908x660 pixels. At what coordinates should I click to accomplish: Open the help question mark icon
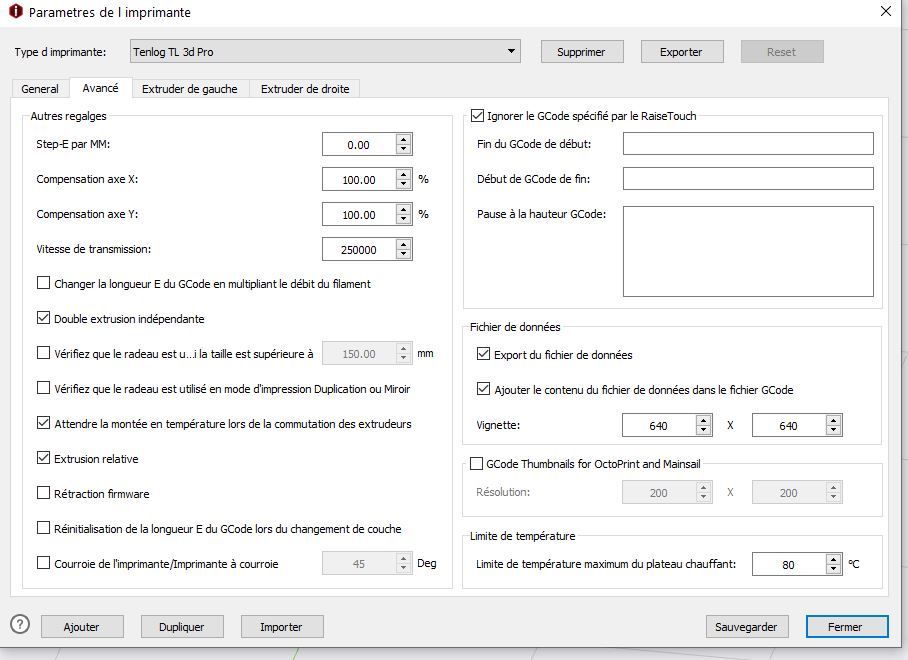[x=20, y=624]
